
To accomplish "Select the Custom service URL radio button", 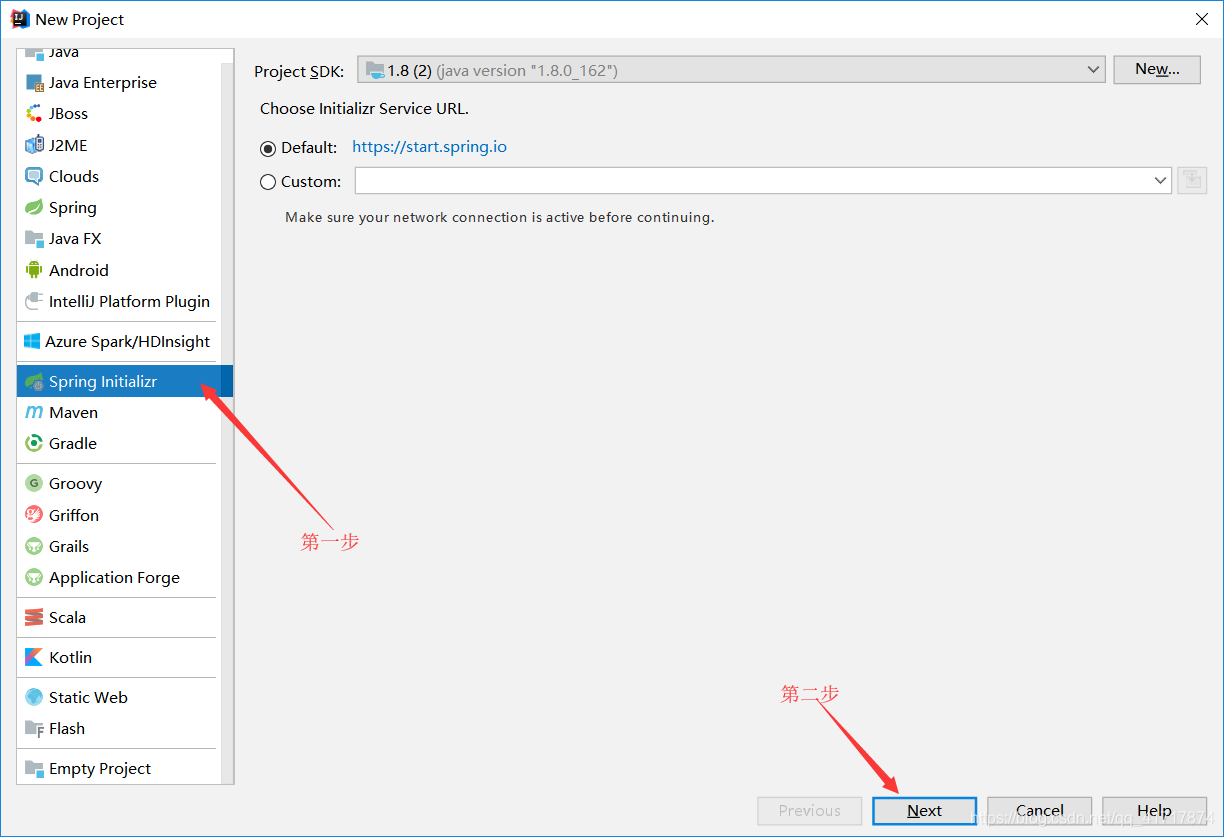I will coord(268,182).
